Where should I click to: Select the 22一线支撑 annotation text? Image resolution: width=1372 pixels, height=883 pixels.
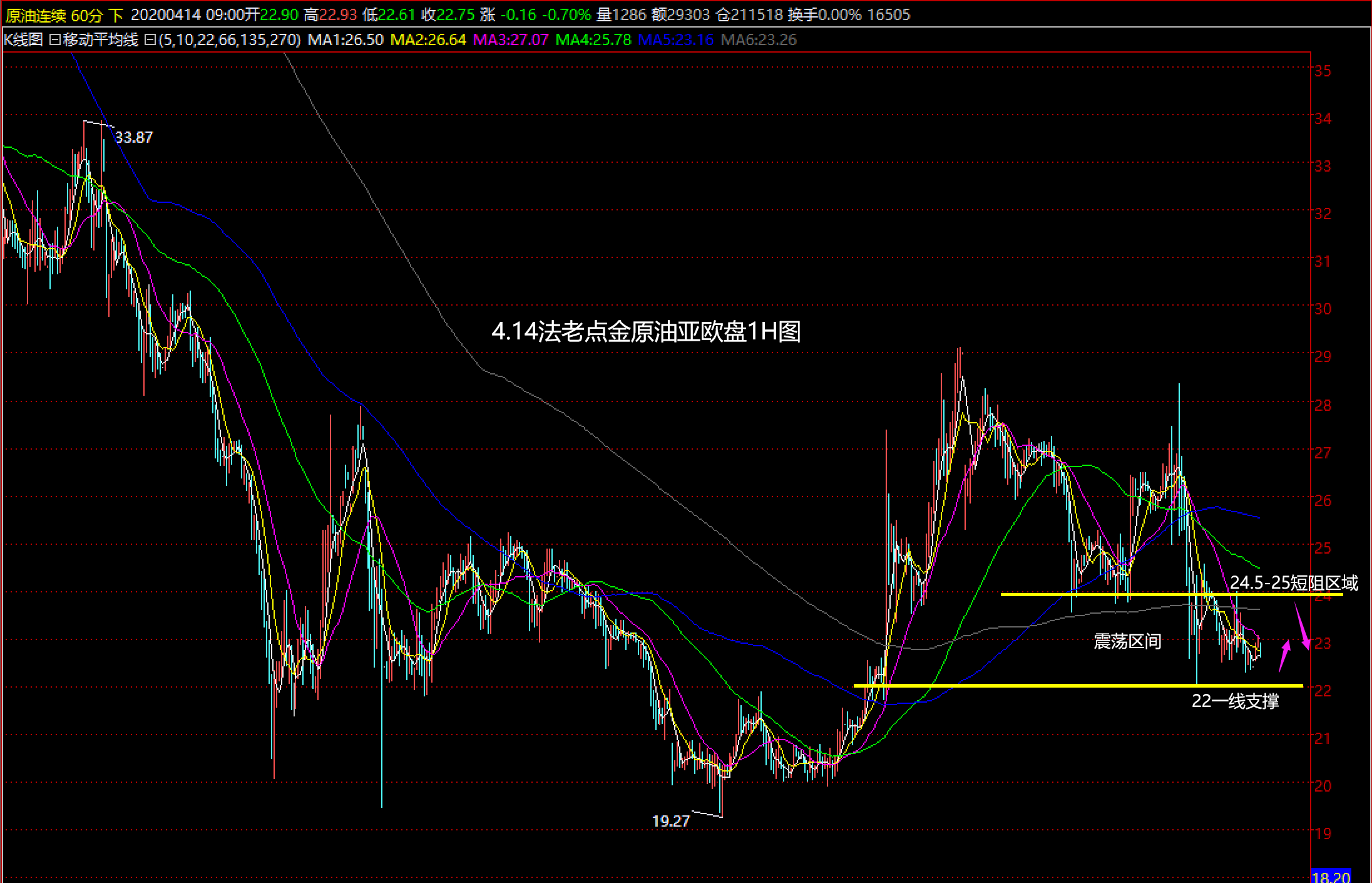(1235, 701)
